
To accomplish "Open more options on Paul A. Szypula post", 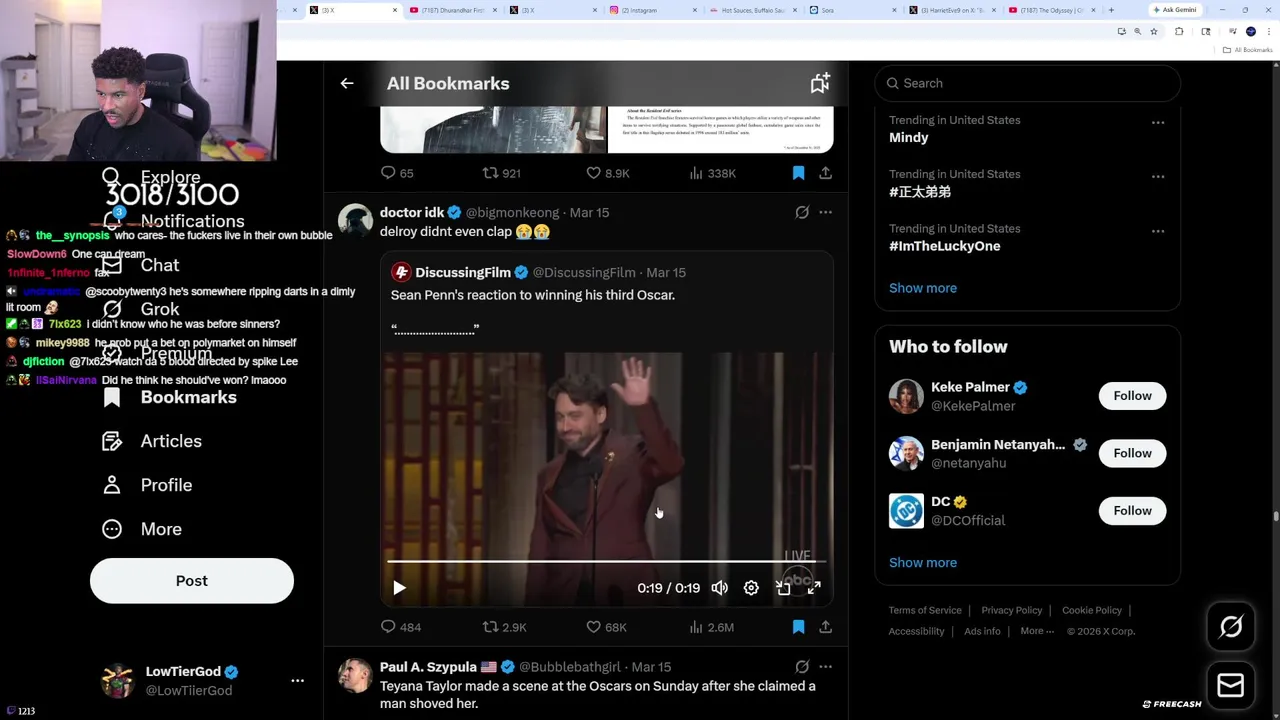I will tap(825, 666).
